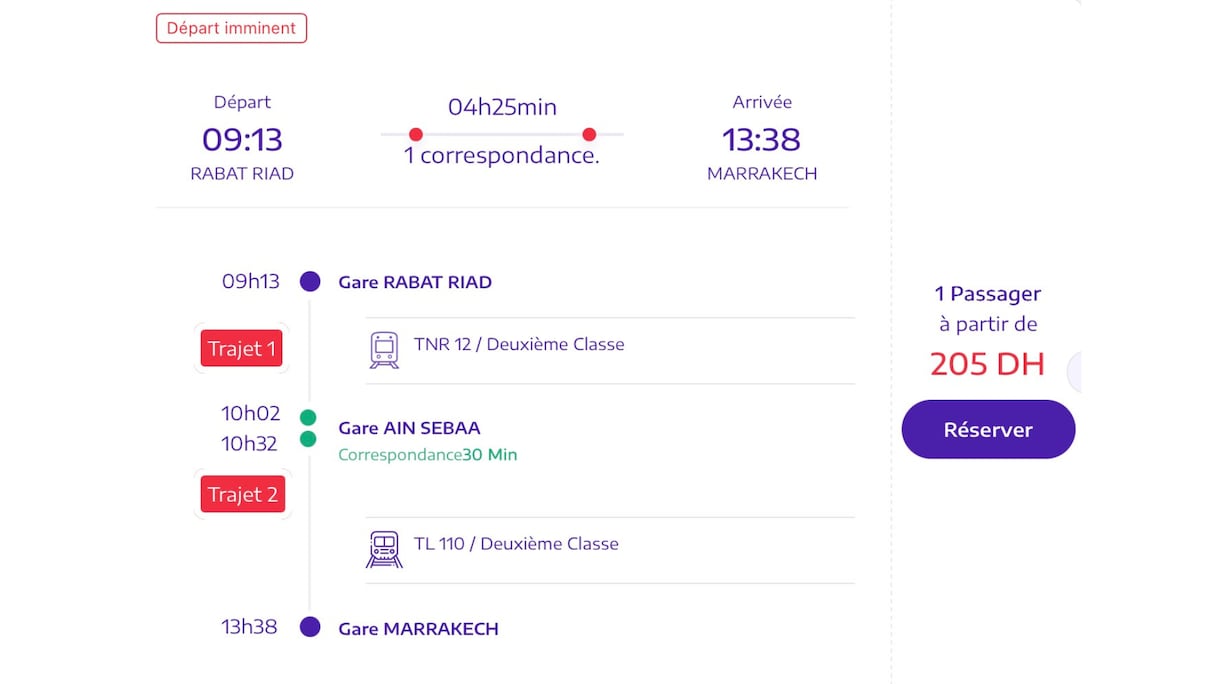Click the Départ imminent tag
This screenshot has height=684, width=1216.
(231, 28)
